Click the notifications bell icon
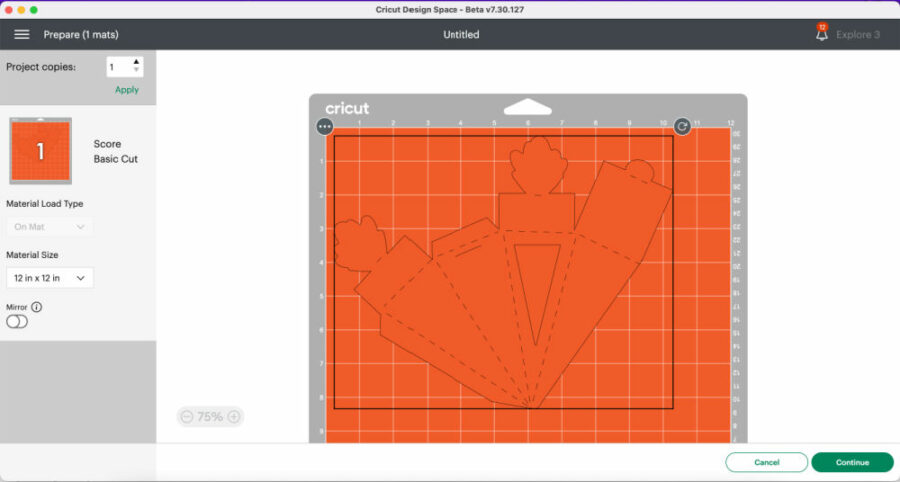Screen dimensions: 900x482 tap(822, 35)
